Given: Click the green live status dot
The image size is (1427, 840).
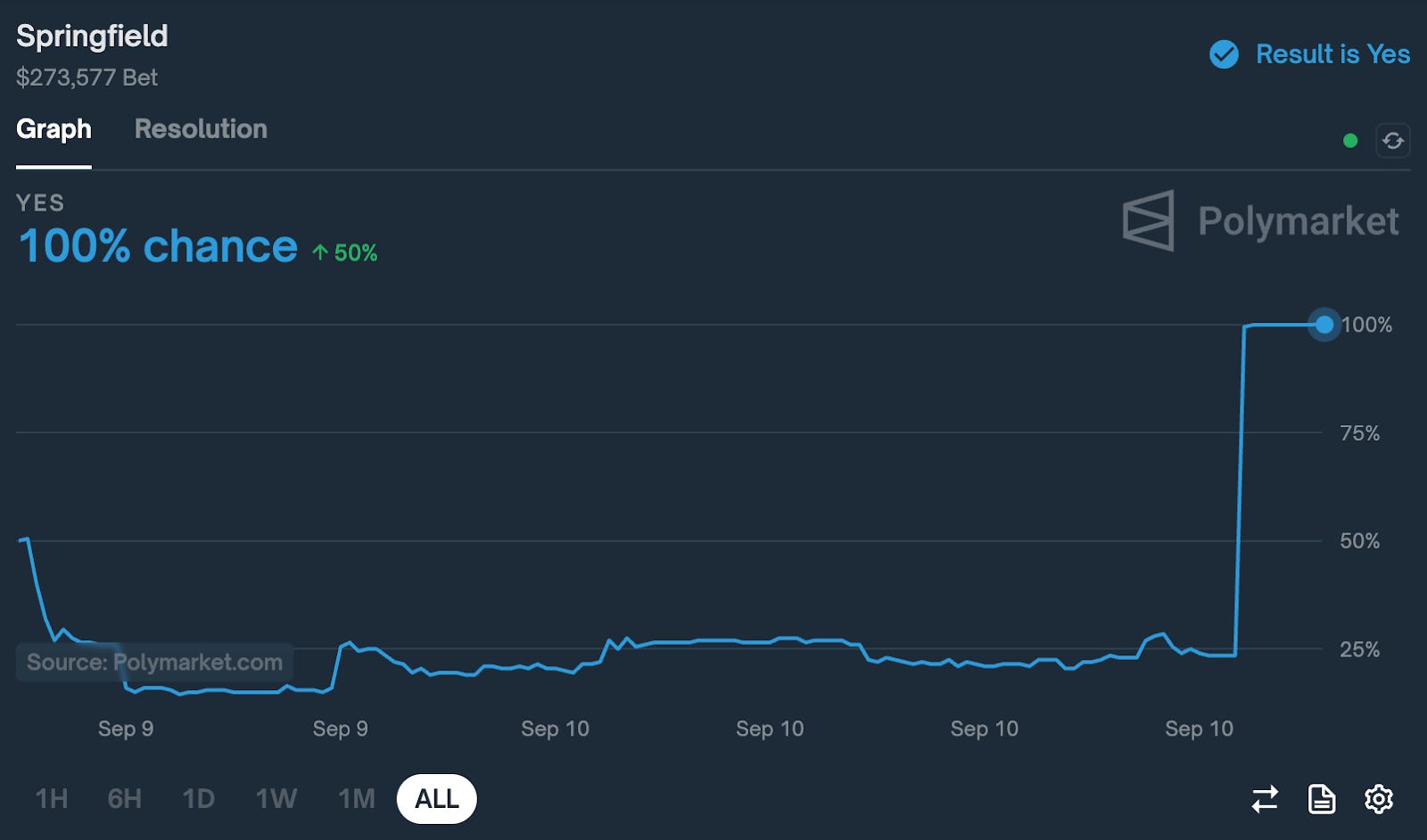Looking at the screenshot, I should [1350, 141].
